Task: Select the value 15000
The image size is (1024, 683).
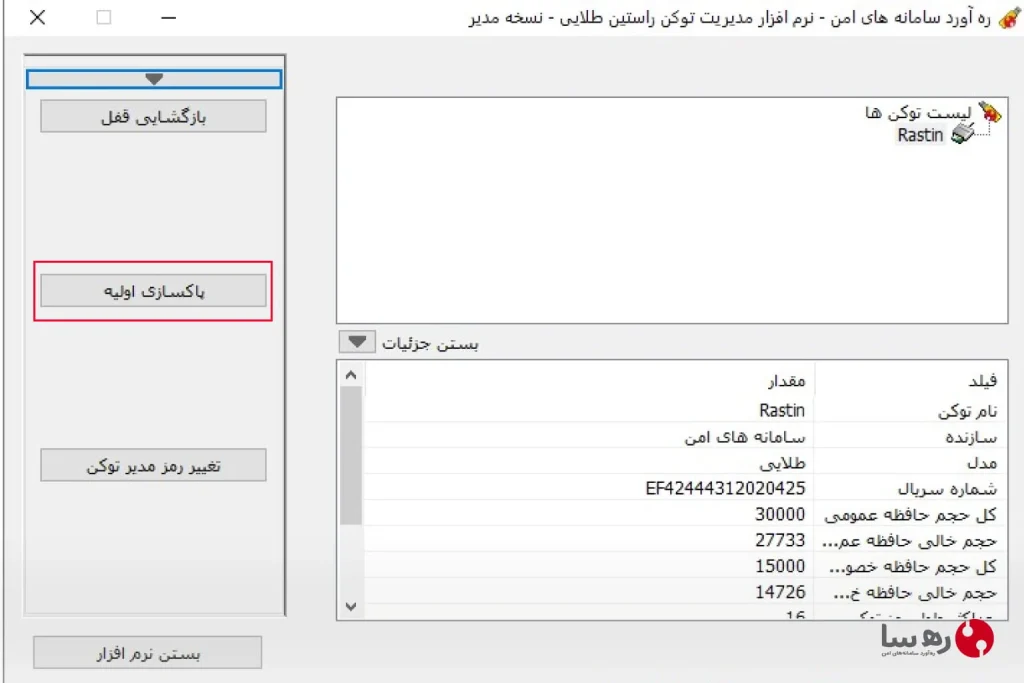Action: pyautogui.click(x=780, y=566)
